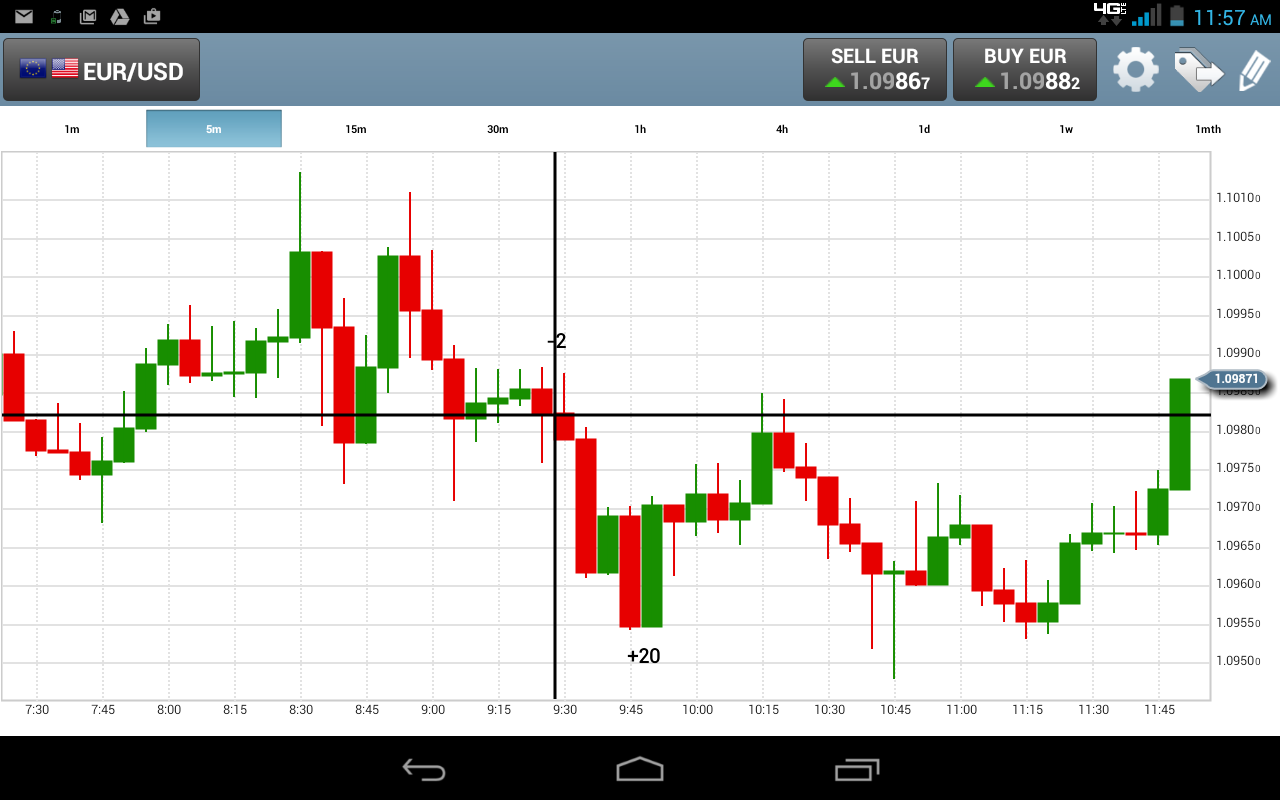The image size is (1280, 800).
Task: Tap the 8:30 time axis label
Action: coord(301,710)
